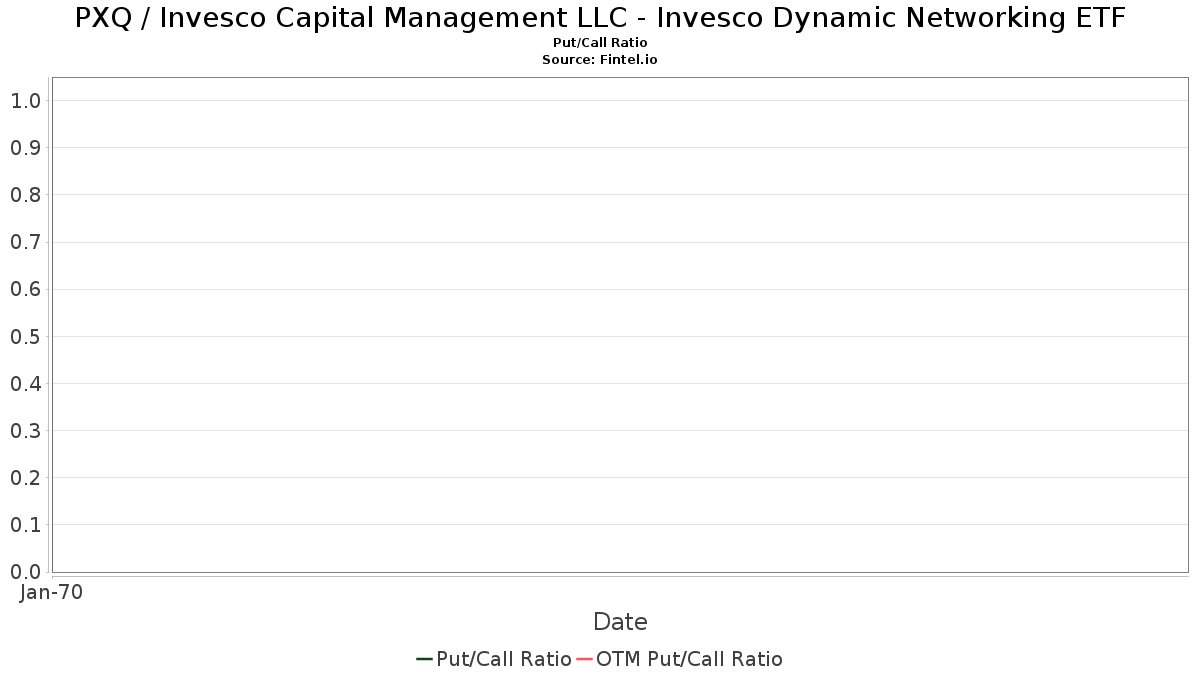Click the Source: Fintel.io text

(x=600, y=60)
